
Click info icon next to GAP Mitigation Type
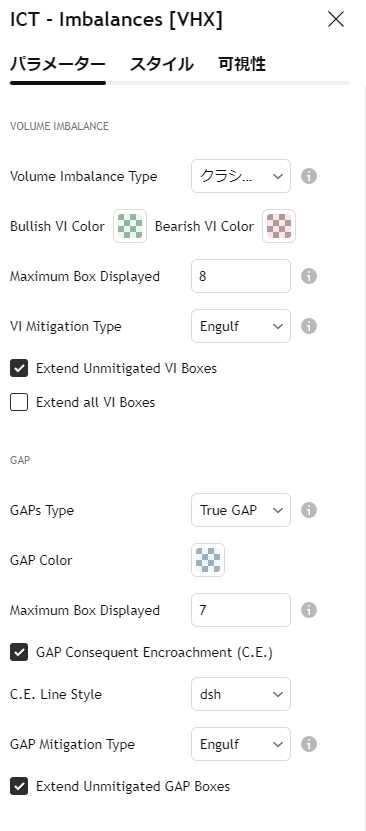[x=309, y=744]
